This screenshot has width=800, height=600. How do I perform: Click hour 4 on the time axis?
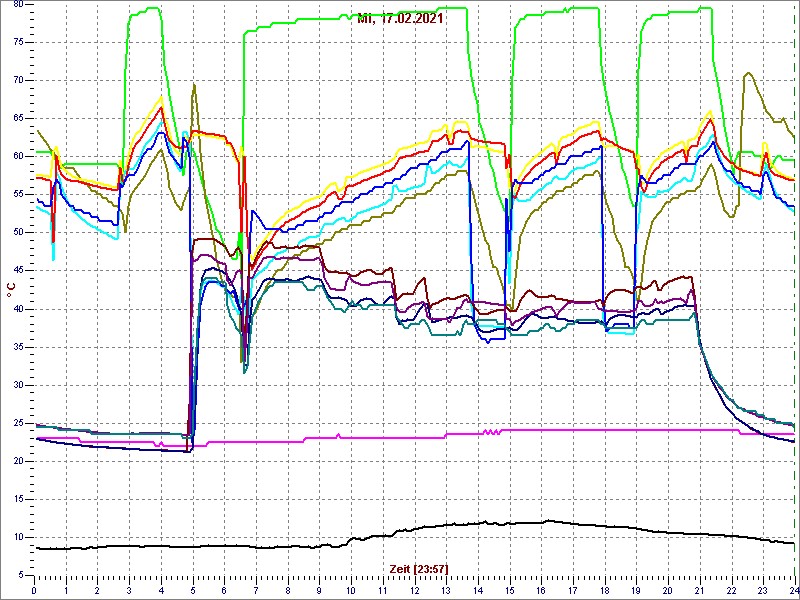(161, 590)
